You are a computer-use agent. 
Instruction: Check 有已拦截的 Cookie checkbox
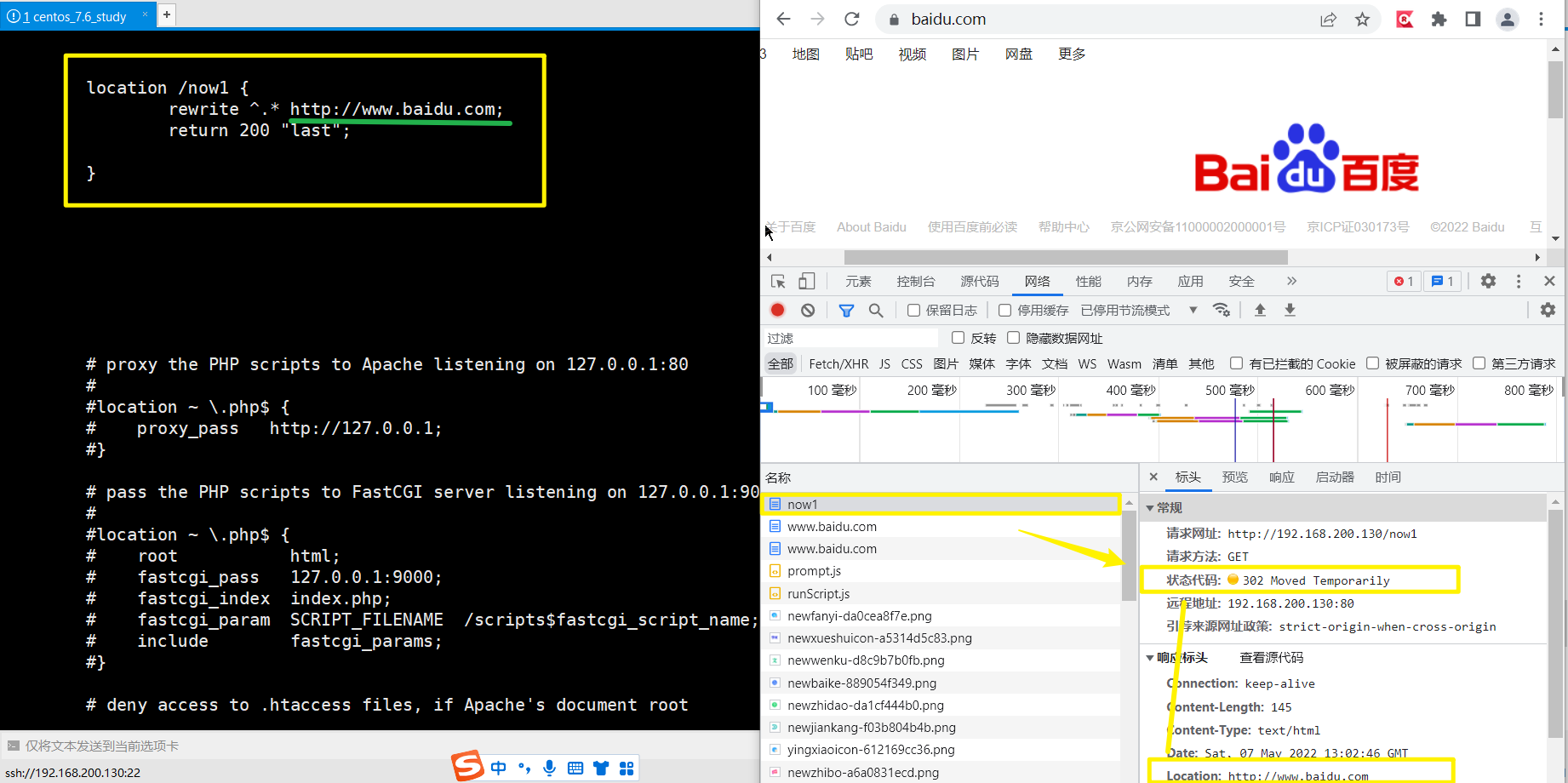(x=1236, y=363)
